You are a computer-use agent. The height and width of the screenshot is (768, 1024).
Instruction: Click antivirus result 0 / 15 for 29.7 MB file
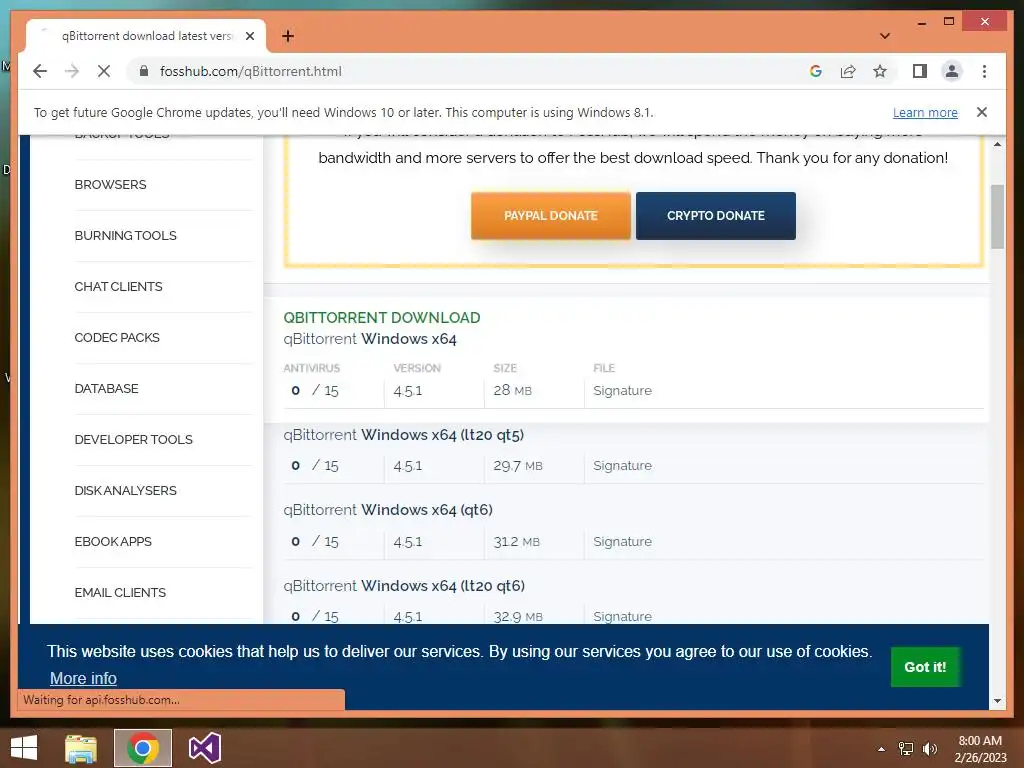(315, 466)
